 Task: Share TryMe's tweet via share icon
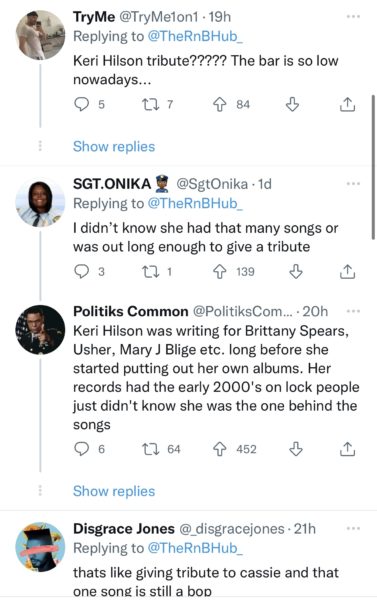pos(347,104)
